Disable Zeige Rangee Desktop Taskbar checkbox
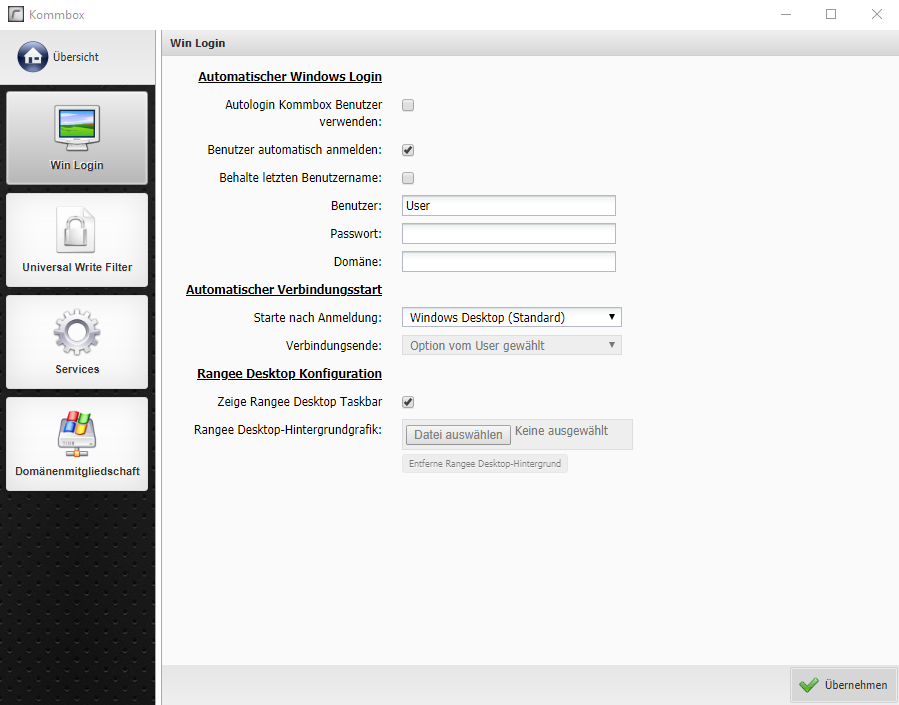Screen dimensions: 899x705 tap(408, 402)
